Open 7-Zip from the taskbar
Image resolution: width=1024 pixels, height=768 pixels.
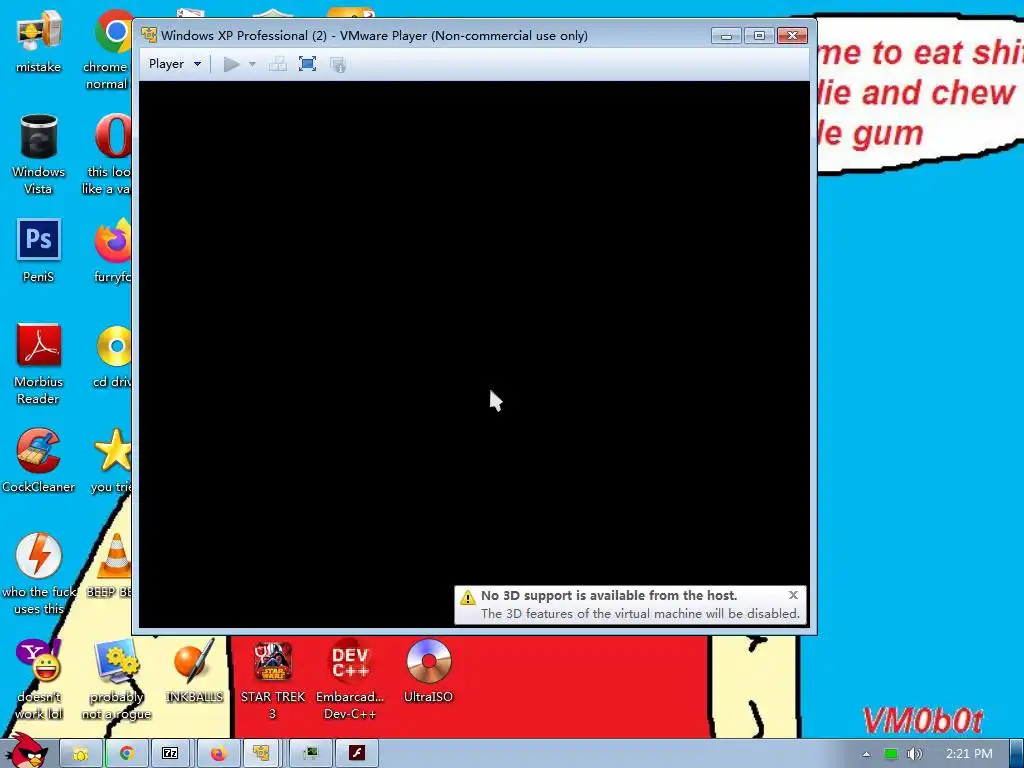click(170, 754)
